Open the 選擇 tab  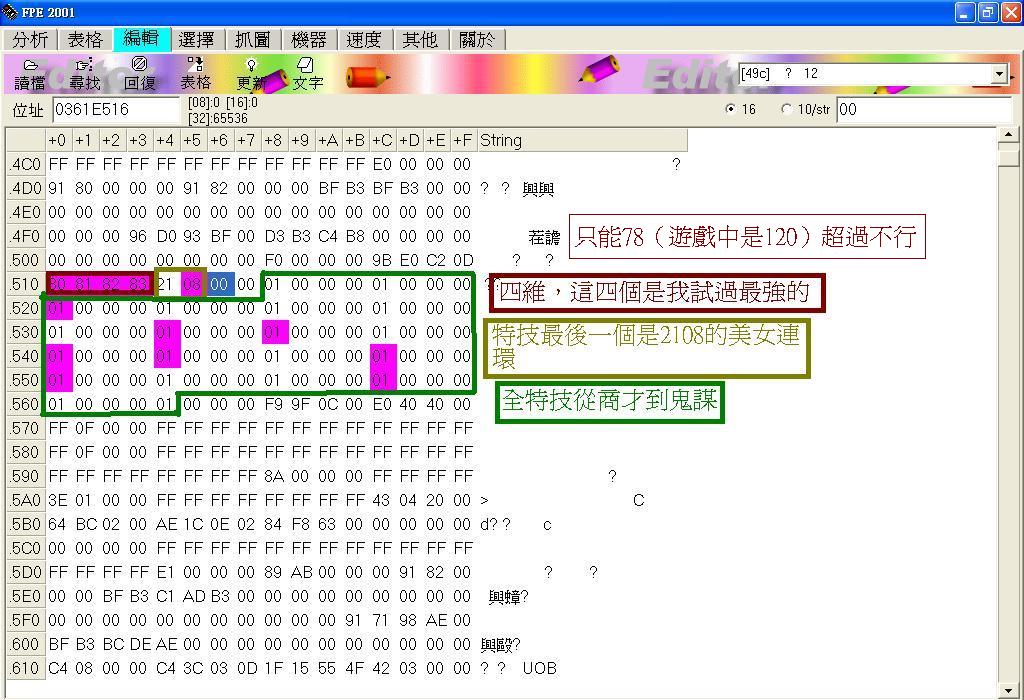click(x=196, y=40)
